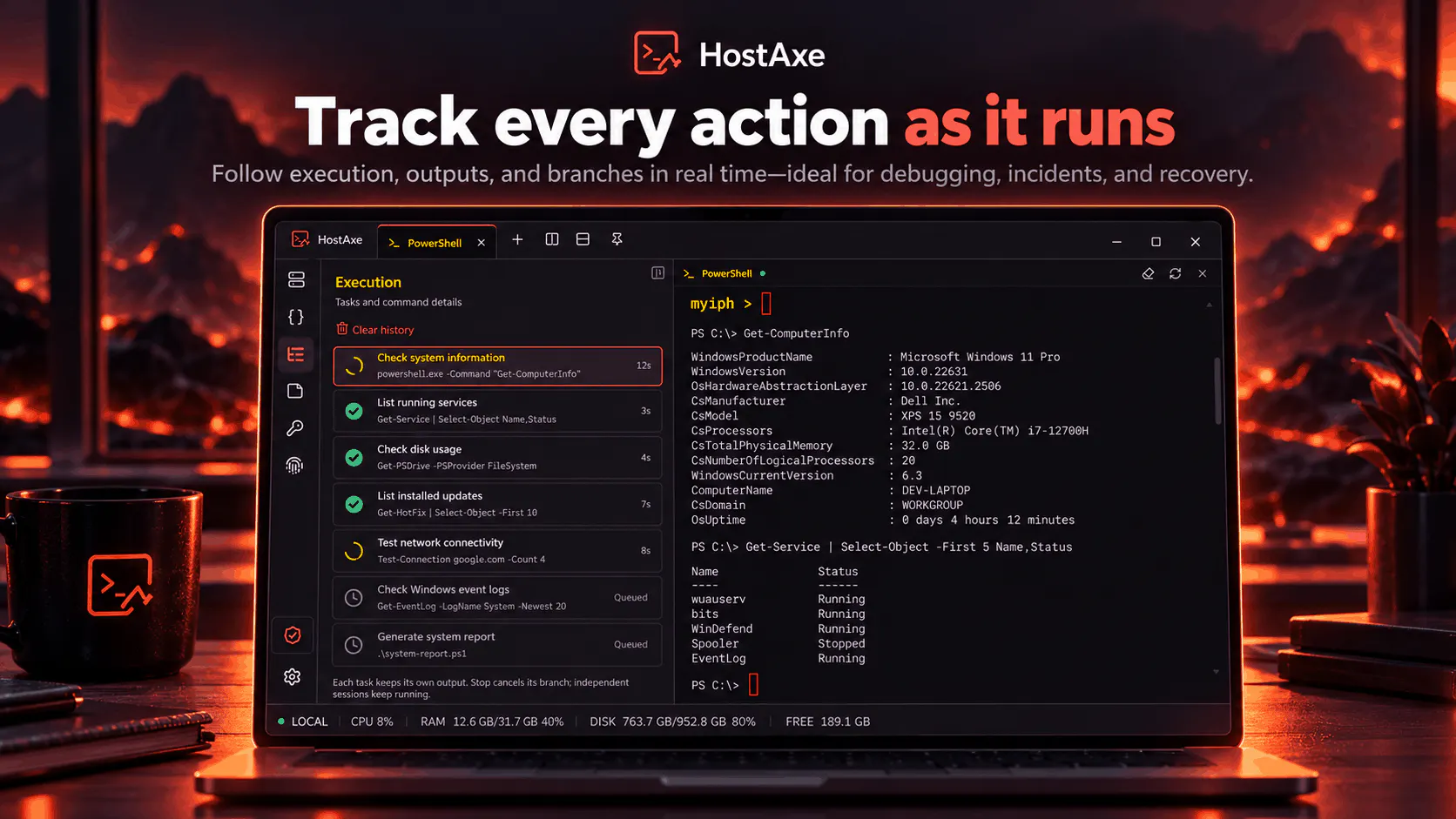Click Clear history link

374,330
